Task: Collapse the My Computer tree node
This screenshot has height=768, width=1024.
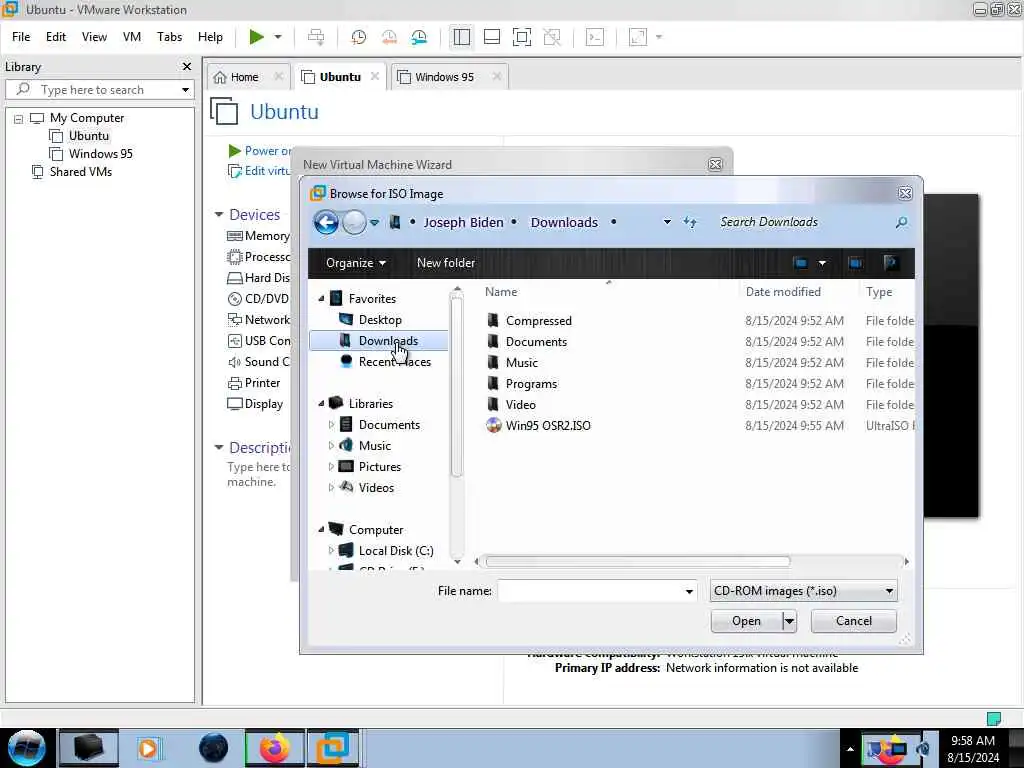Action: tap(18, 119)
